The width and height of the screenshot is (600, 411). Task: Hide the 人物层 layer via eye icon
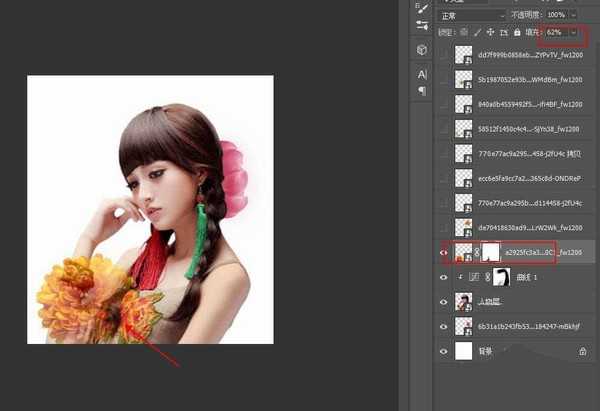[445, 301]
